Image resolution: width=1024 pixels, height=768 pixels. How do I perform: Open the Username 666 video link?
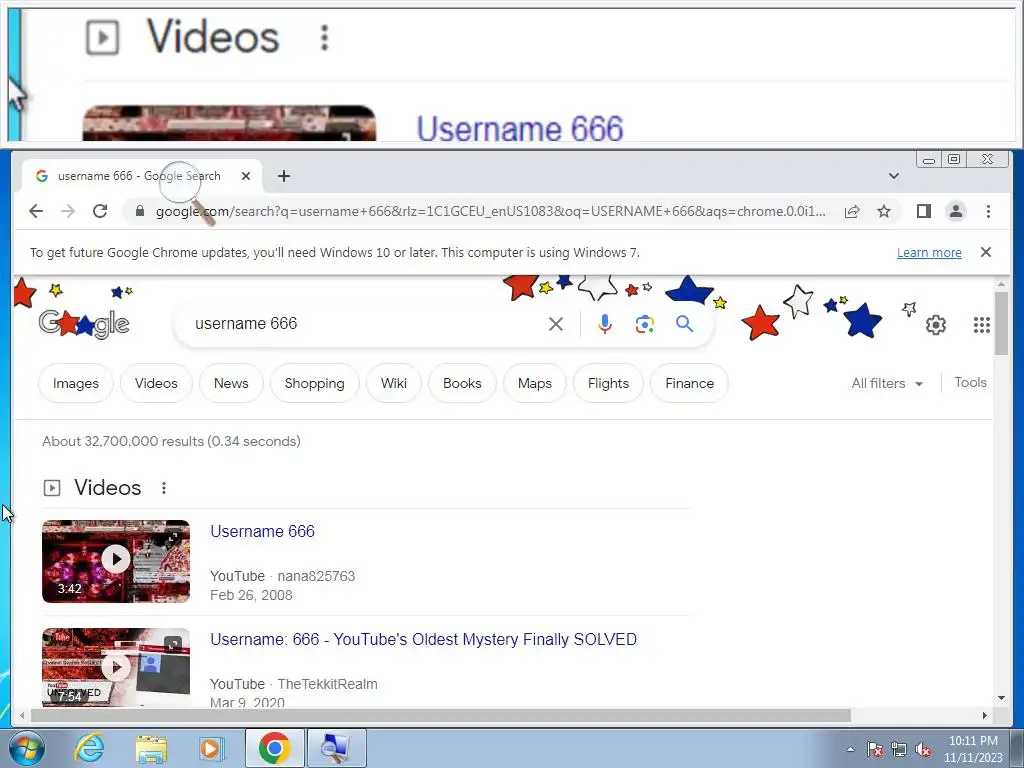click(x=263, y=532)
